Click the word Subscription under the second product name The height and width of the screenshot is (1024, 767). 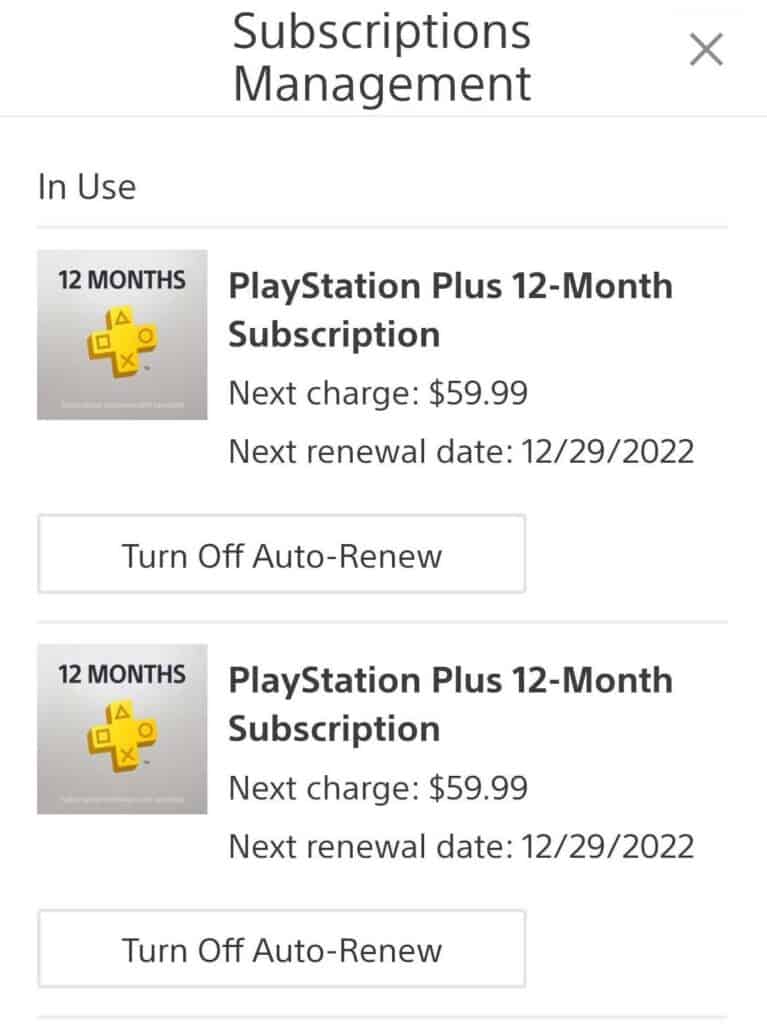point(334,729)
